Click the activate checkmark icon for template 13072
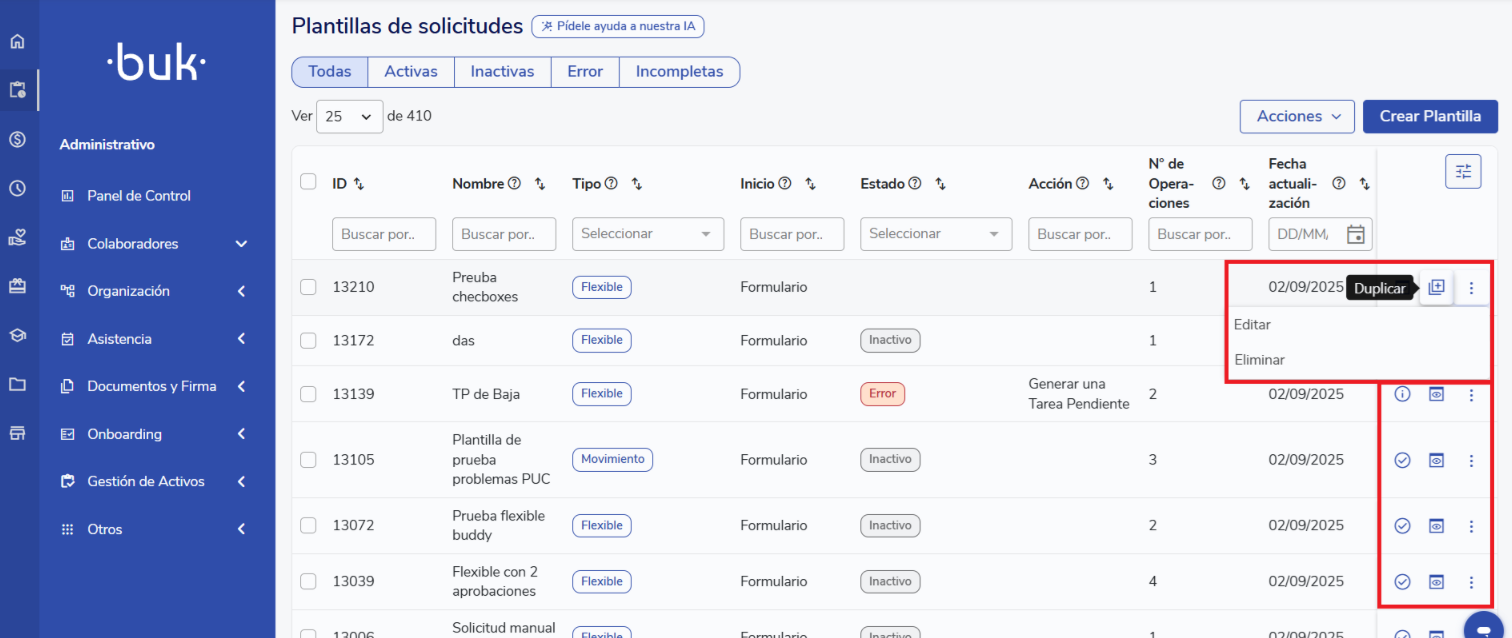This screenshot has height=638, width=1512. point(1402,526)
